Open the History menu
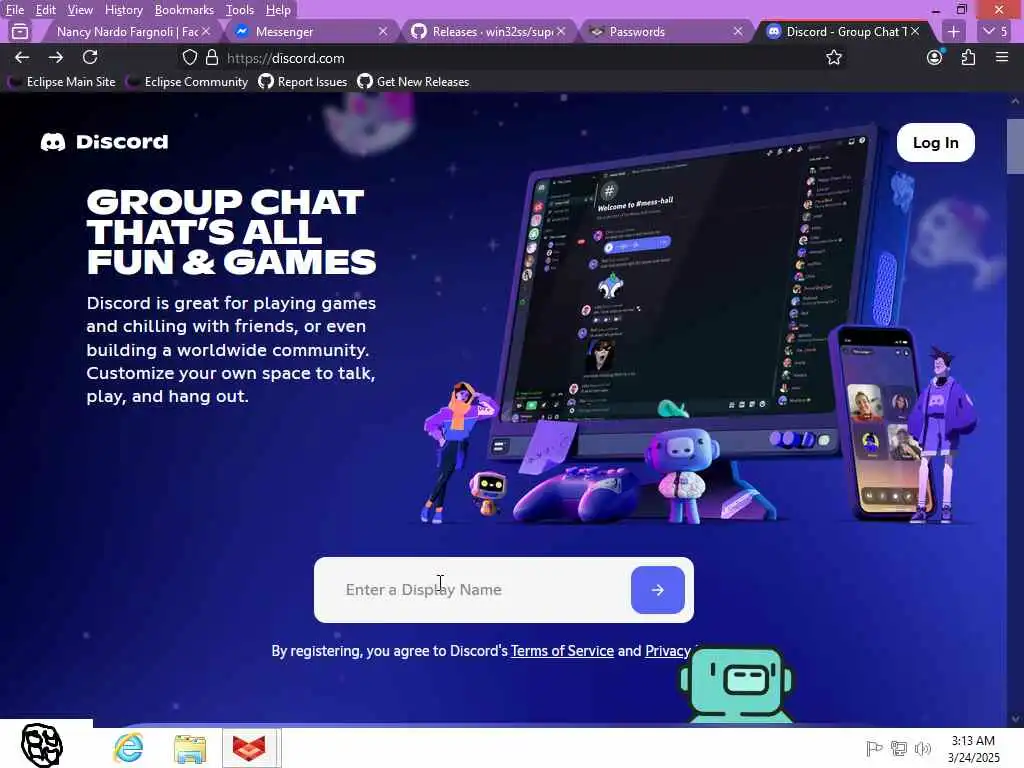Image resolution: width=1024 pixels, height=768 pixels. [x=123, y=10]
